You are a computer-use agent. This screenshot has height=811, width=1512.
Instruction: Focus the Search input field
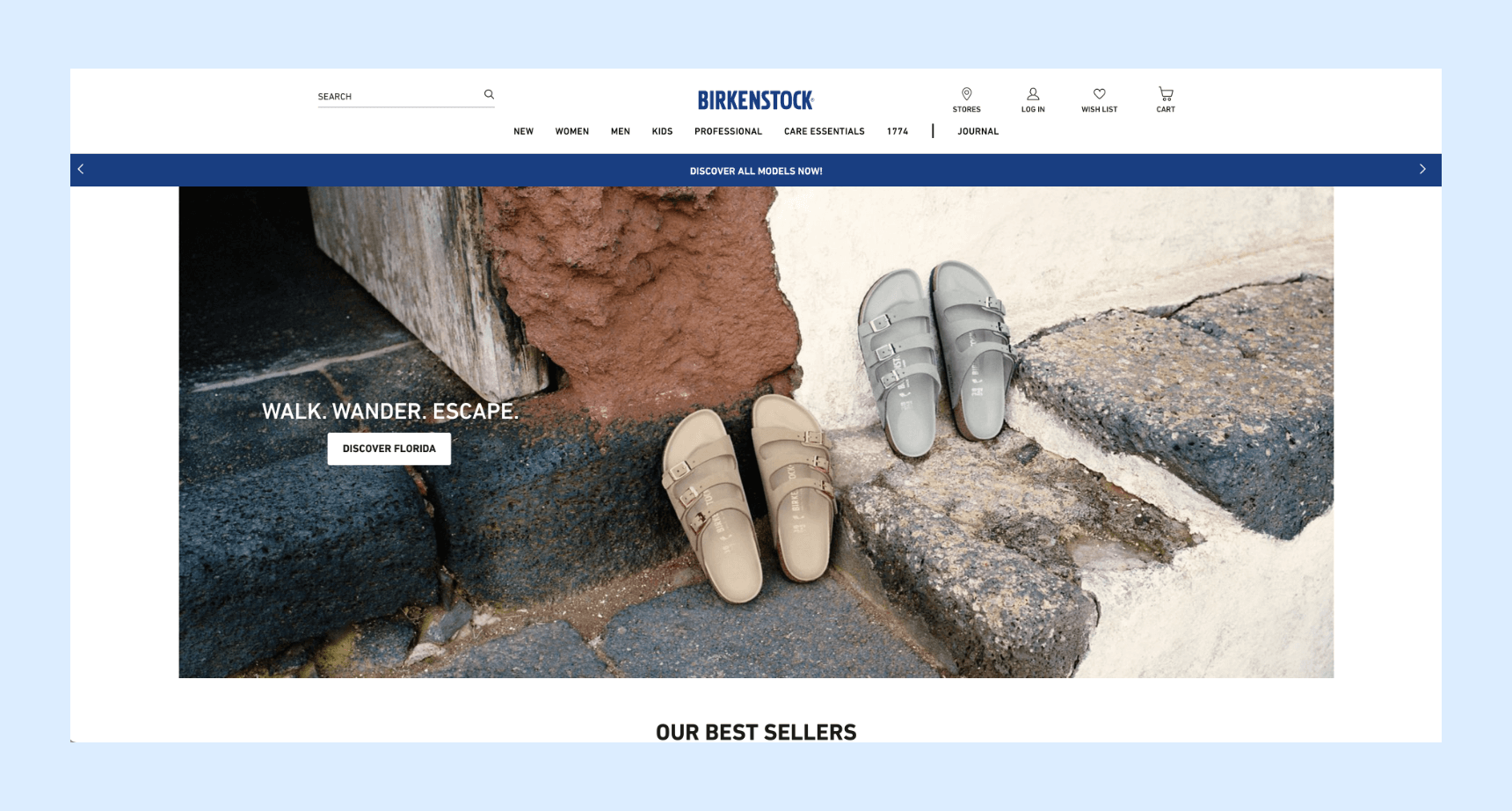click(396, 96)
